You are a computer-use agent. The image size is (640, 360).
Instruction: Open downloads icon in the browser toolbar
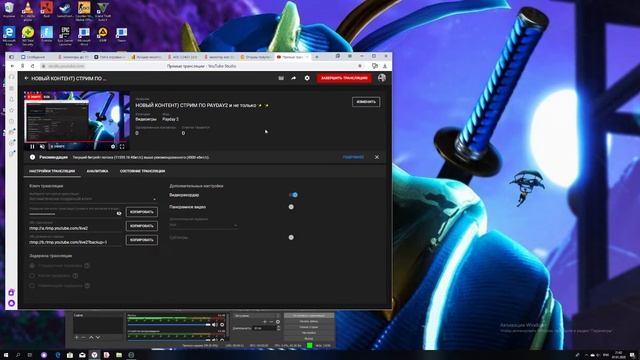point(385,66)
